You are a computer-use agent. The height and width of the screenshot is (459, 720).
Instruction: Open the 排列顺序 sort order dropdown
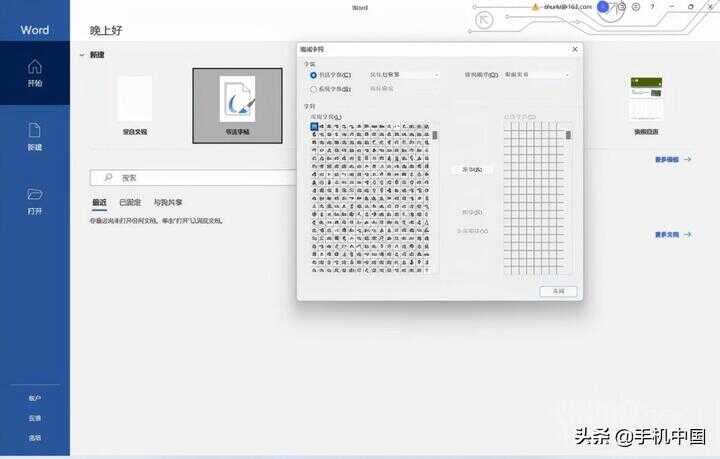tap(537, 75)
